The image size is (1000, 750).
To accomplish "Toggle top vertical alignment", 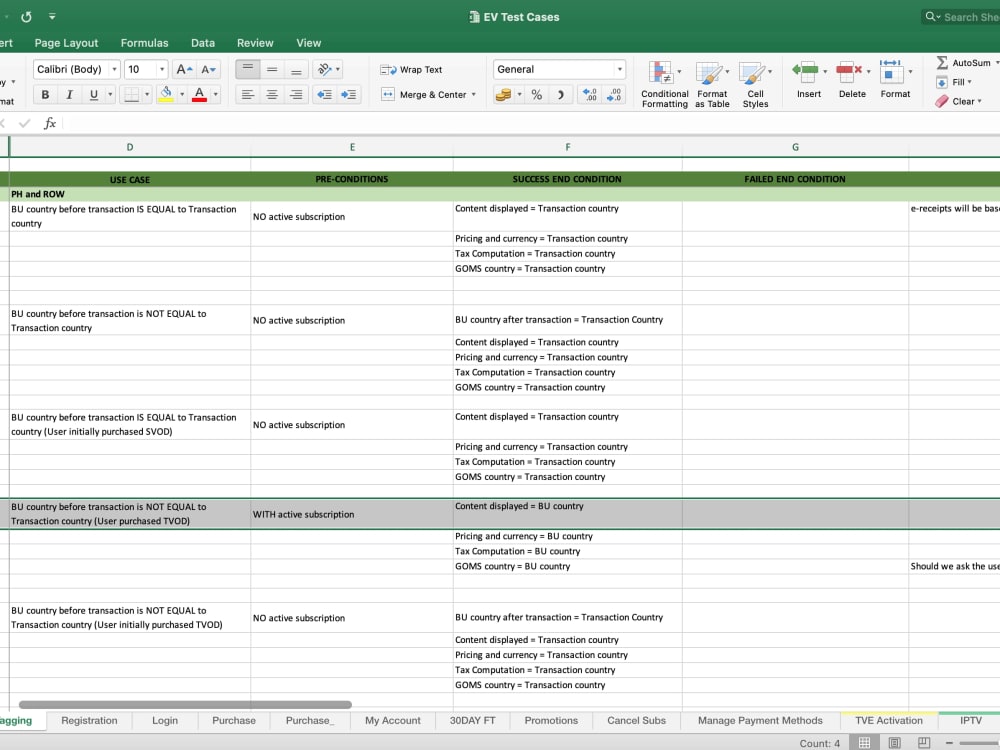I will [247, 69].
